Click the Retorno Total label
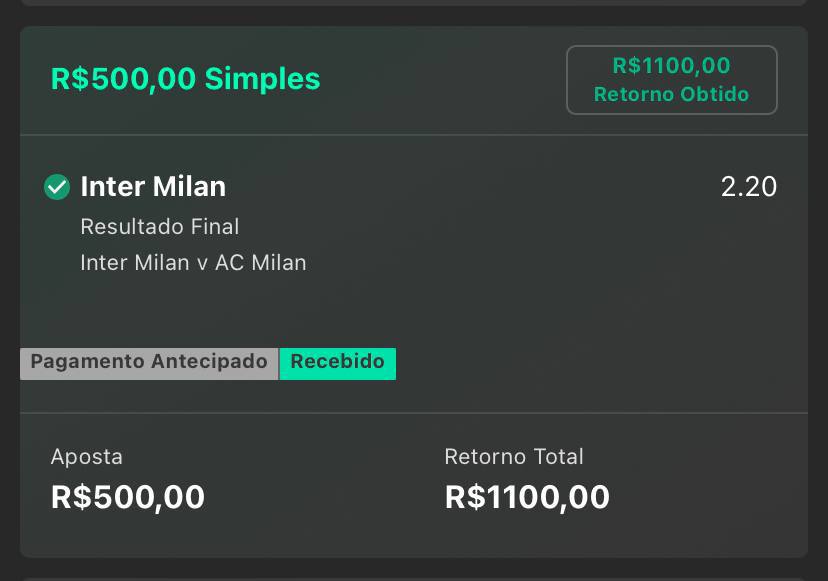The width and height of the screenshot is (828, 581). pyautogui.click(x=514, y=457)
